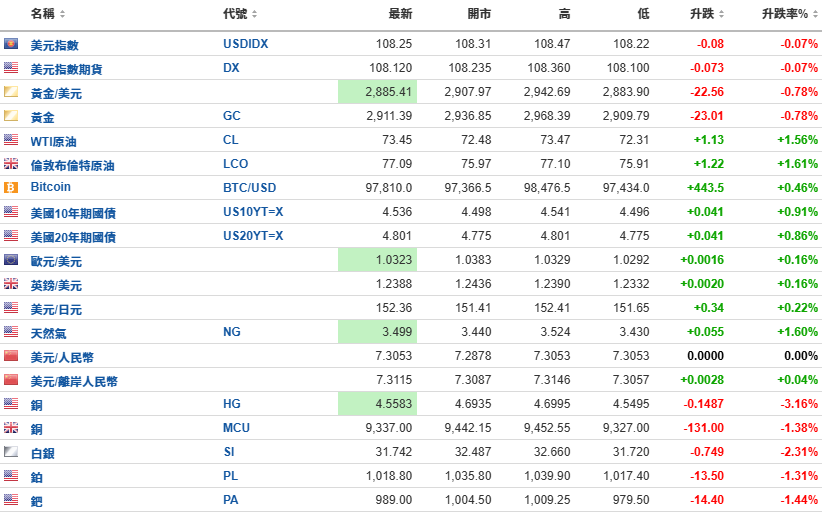Image resolution: width=822 pixels, height=516 pixels.
Task: Open the 美國10年期國債 link
Action: [x=73, y=213]
